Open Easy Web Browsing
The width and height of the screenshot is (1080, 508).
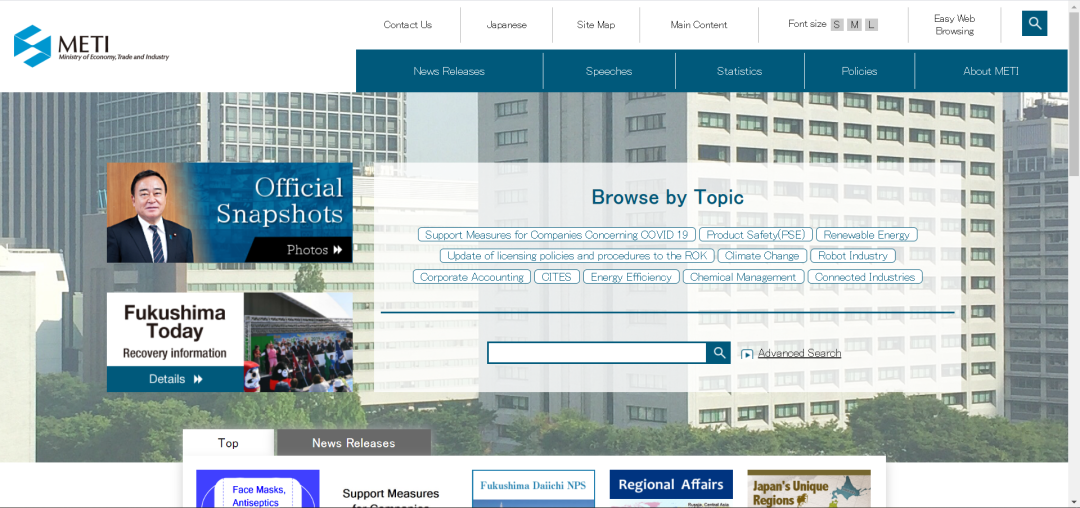[954, 25]
